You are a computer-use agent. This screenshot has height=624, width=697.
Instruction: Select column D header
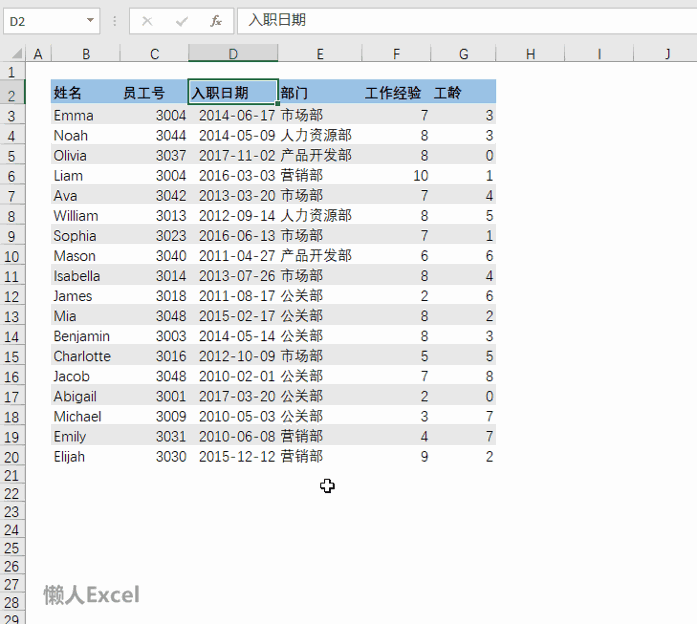click(233, 54)
